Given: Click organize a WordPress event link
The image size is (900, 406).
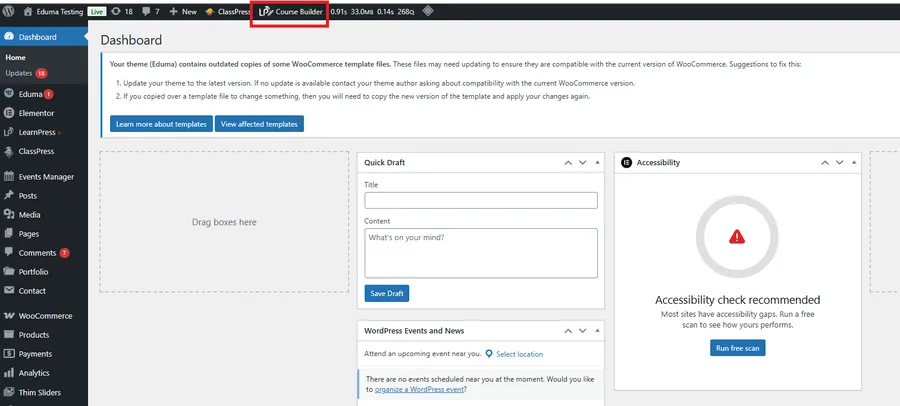Looking at the screenshot, I should click(x=419, y=389).
